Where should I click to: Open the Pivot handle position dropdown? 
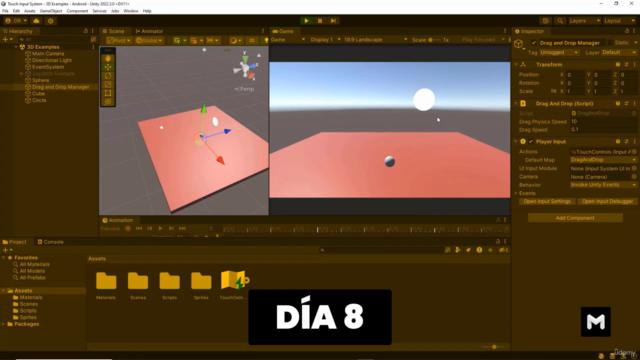[119, 40]
